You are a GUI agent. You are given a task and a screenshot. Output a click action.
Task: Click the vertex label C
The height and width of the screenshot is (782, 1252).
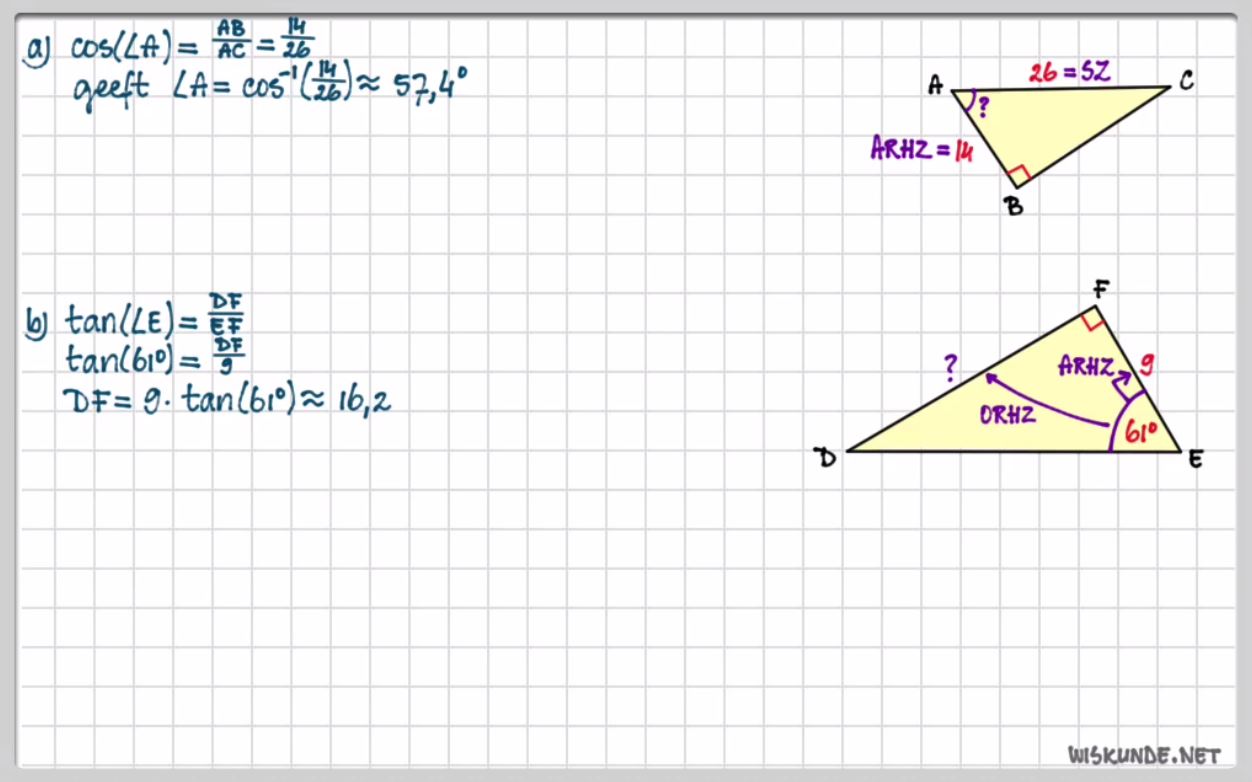tap(1185, 82)
